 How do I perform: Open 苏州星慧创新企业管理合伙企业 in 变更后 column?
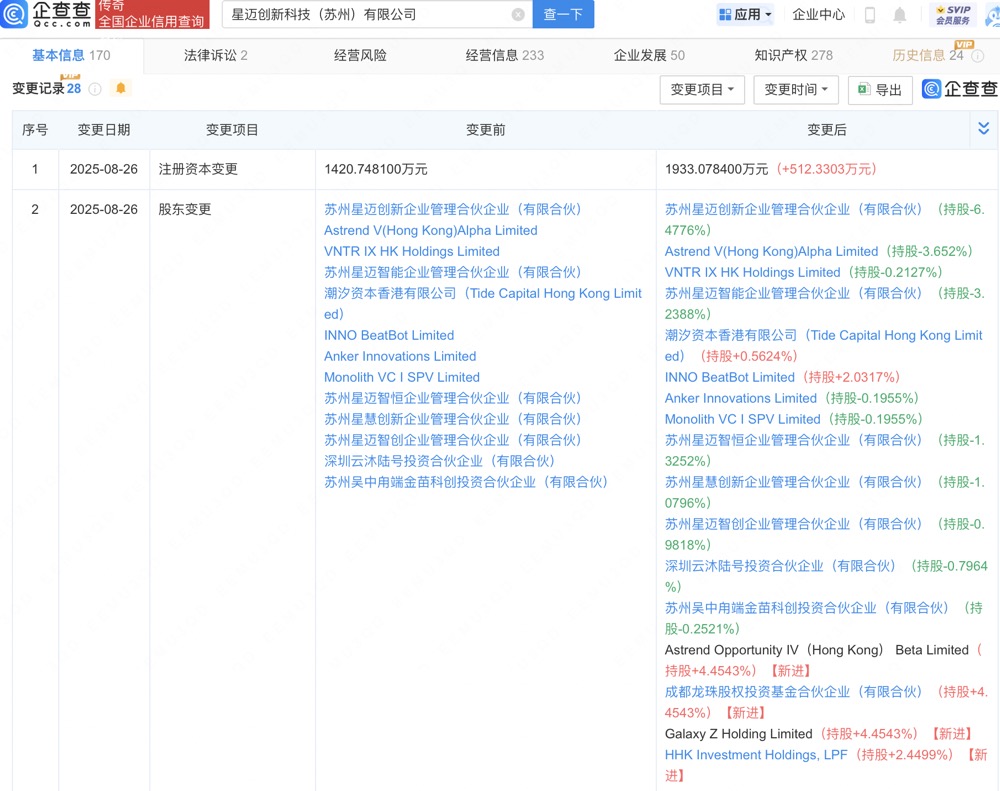point(793,482)
